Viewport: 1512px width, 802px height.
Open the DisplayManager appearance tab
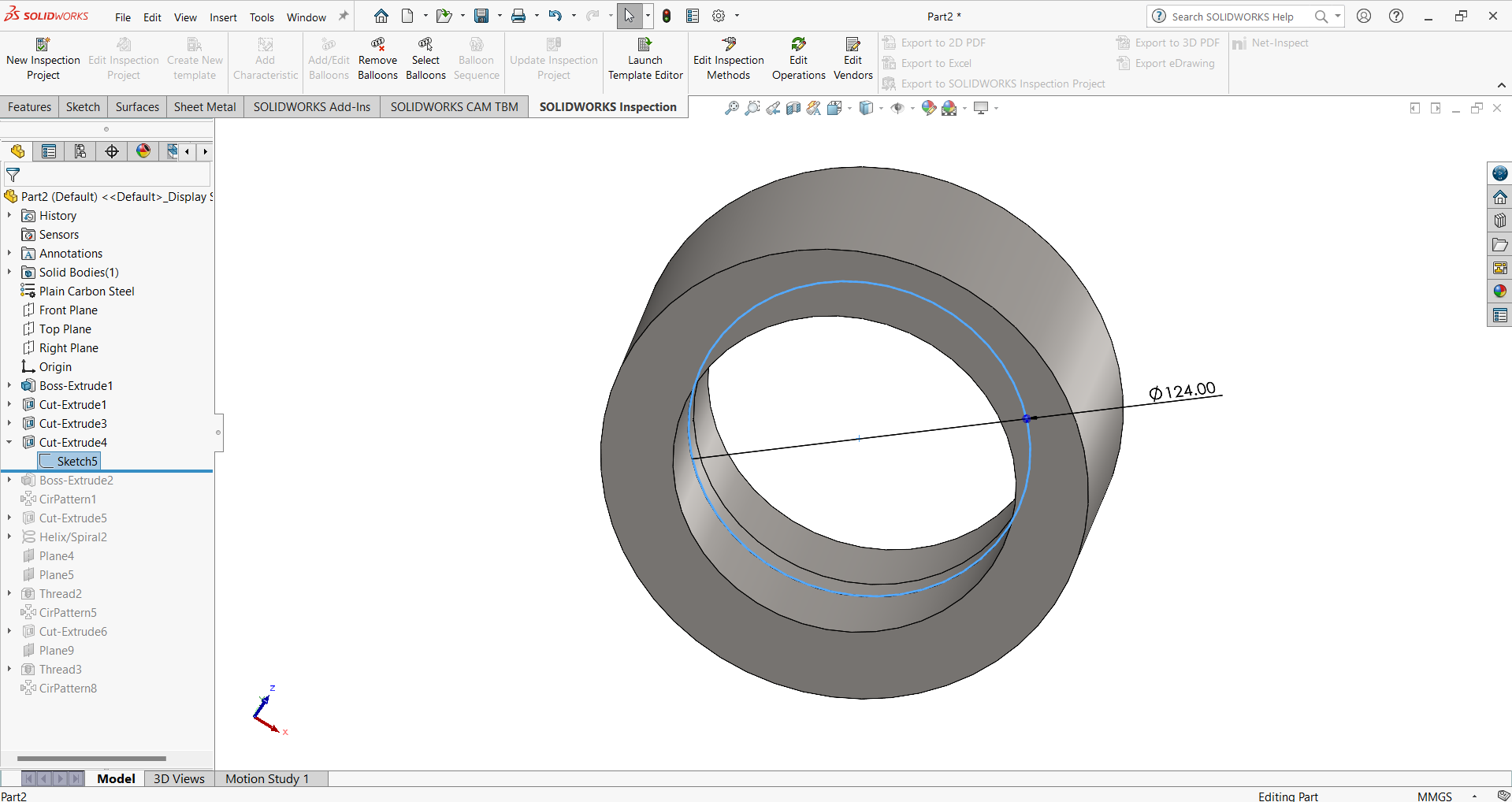pos(143,151)
